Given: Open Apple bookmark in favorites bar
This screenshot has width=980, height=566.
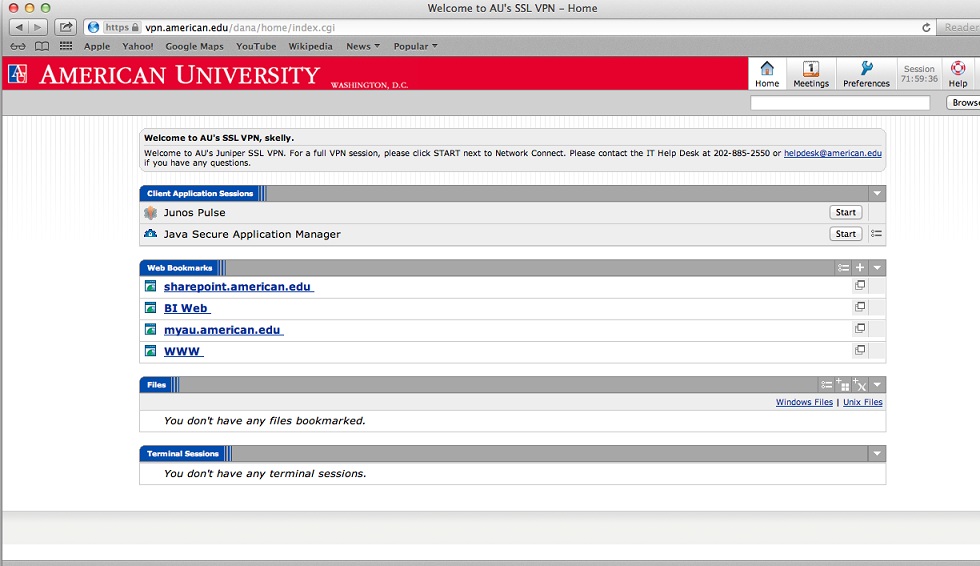Looking at the screenshot, I should pos(97,46).
